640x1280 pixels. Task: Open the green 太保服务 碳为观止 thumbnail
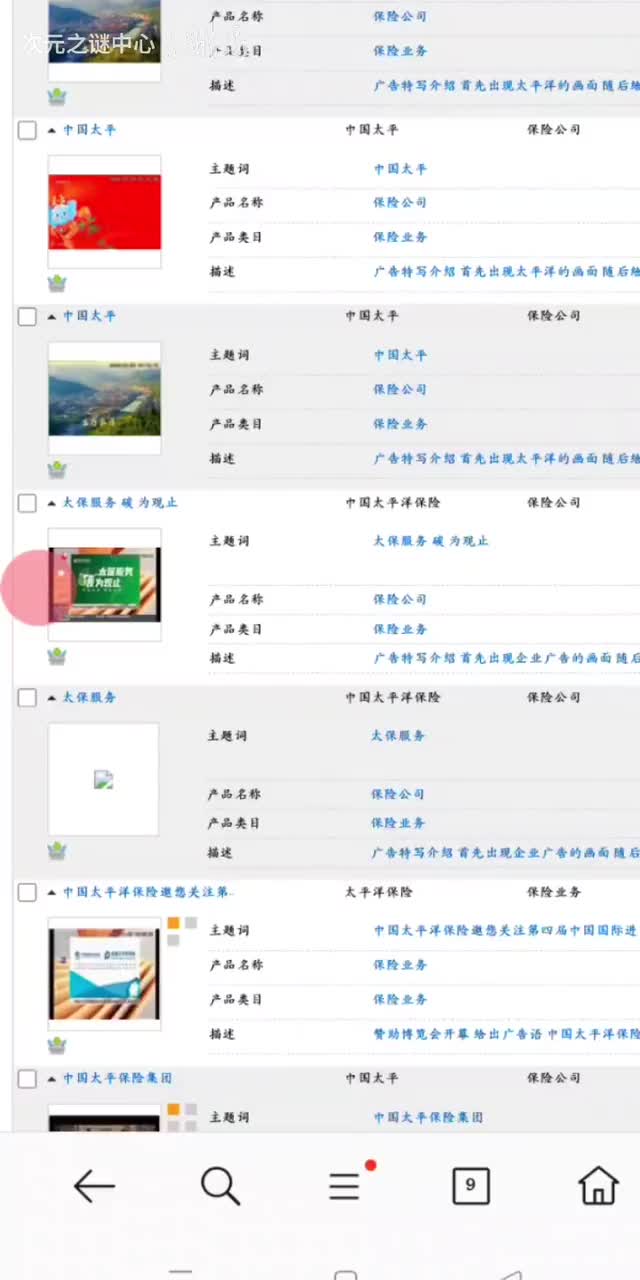pos(104,584)
